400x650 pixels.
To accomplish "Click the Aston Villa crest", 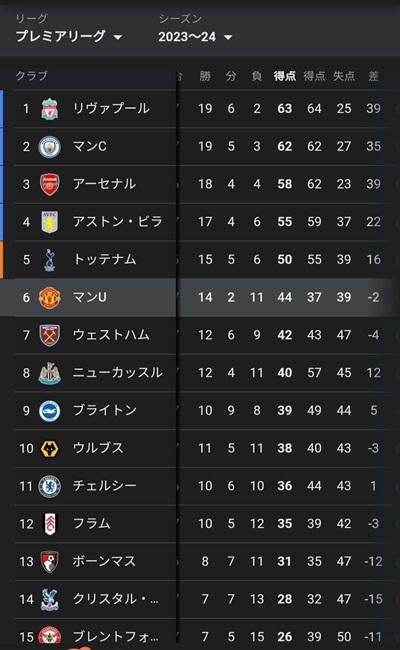I will pyautogui.click(x=50, y=222).
